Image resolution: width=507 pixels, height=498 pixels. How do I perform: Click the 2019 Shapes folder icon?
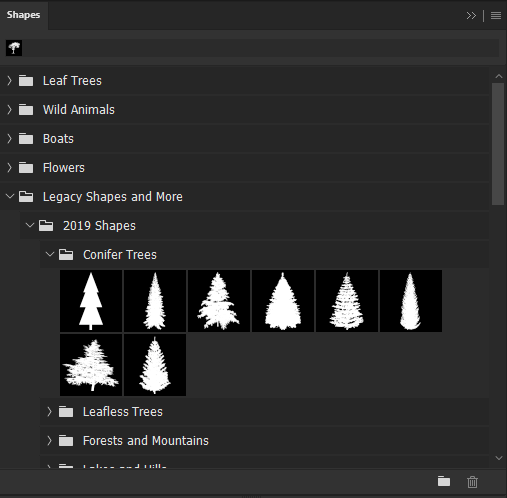pos(46,226)
